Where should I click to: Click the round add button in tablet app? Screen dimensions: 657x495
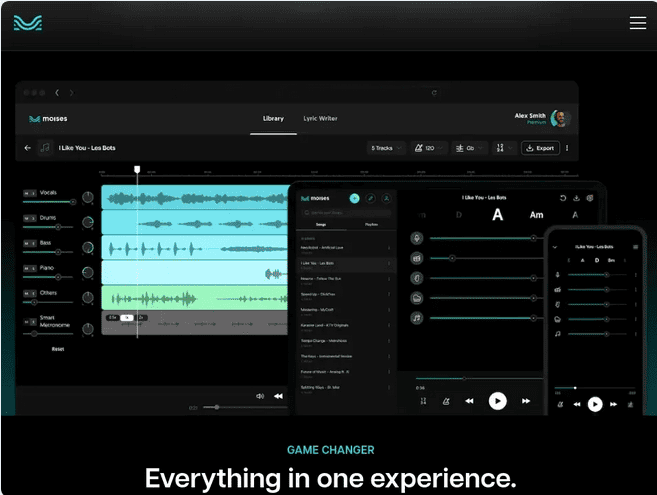(354, 198)
